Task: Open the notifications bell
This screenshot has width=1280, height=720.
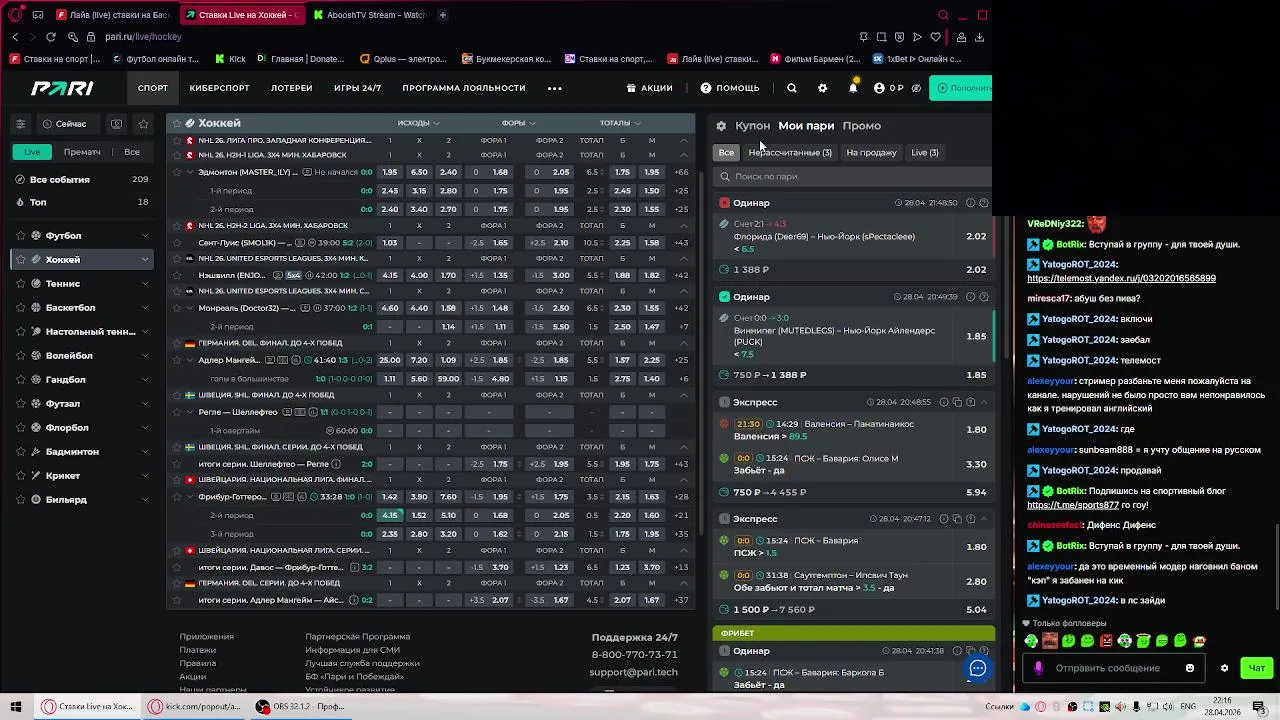Action: 853,88
